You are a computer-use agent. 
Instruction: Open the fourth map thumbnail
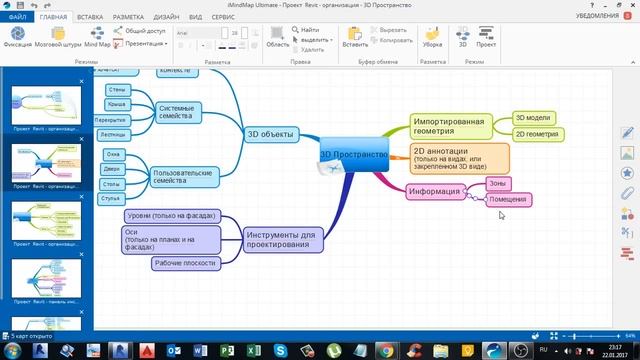tap(46, 278)
